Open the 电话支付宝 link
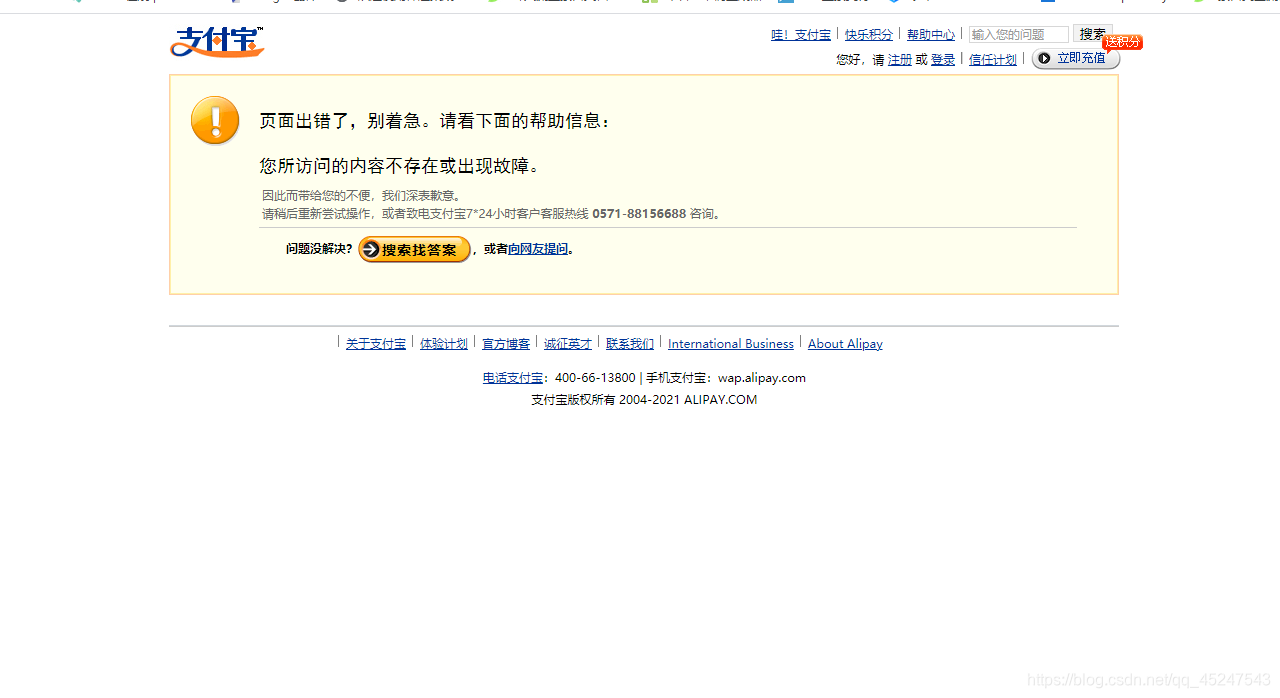This screenshot has width=1280, height=698. click(x=513, y=378)
